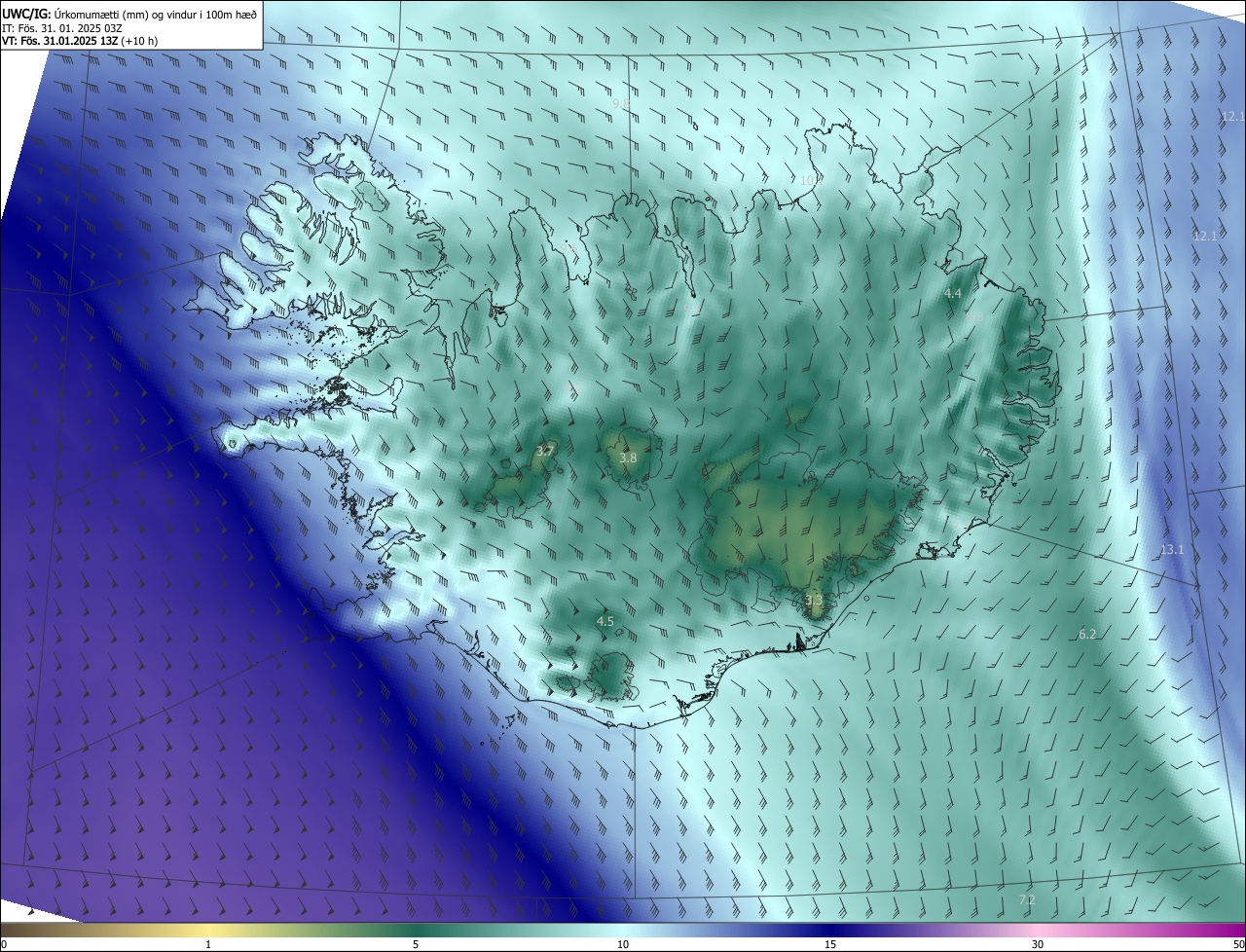Viewport: 1246px width, 952px height.
Task: Click the colour scale tick labelled 1
Action: pyautogui.click(x=208, y=944)
